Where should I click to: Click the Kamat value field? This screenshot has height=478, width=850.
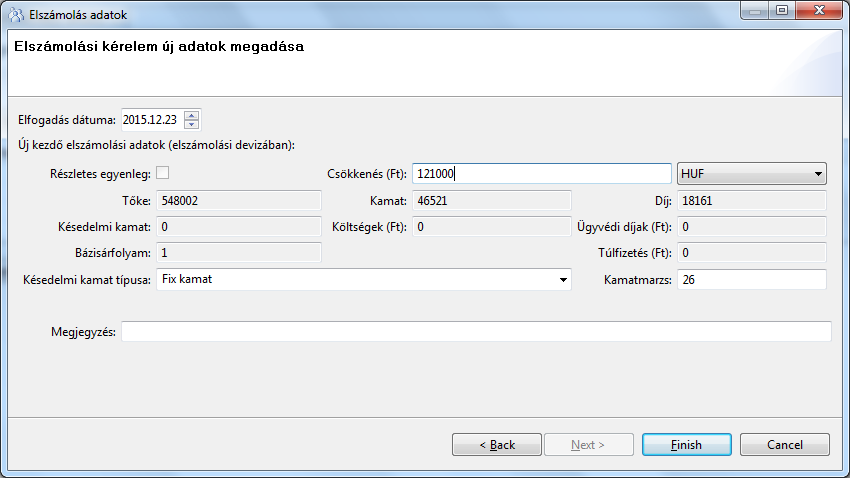pyautogui.click(x=490, y=201)
